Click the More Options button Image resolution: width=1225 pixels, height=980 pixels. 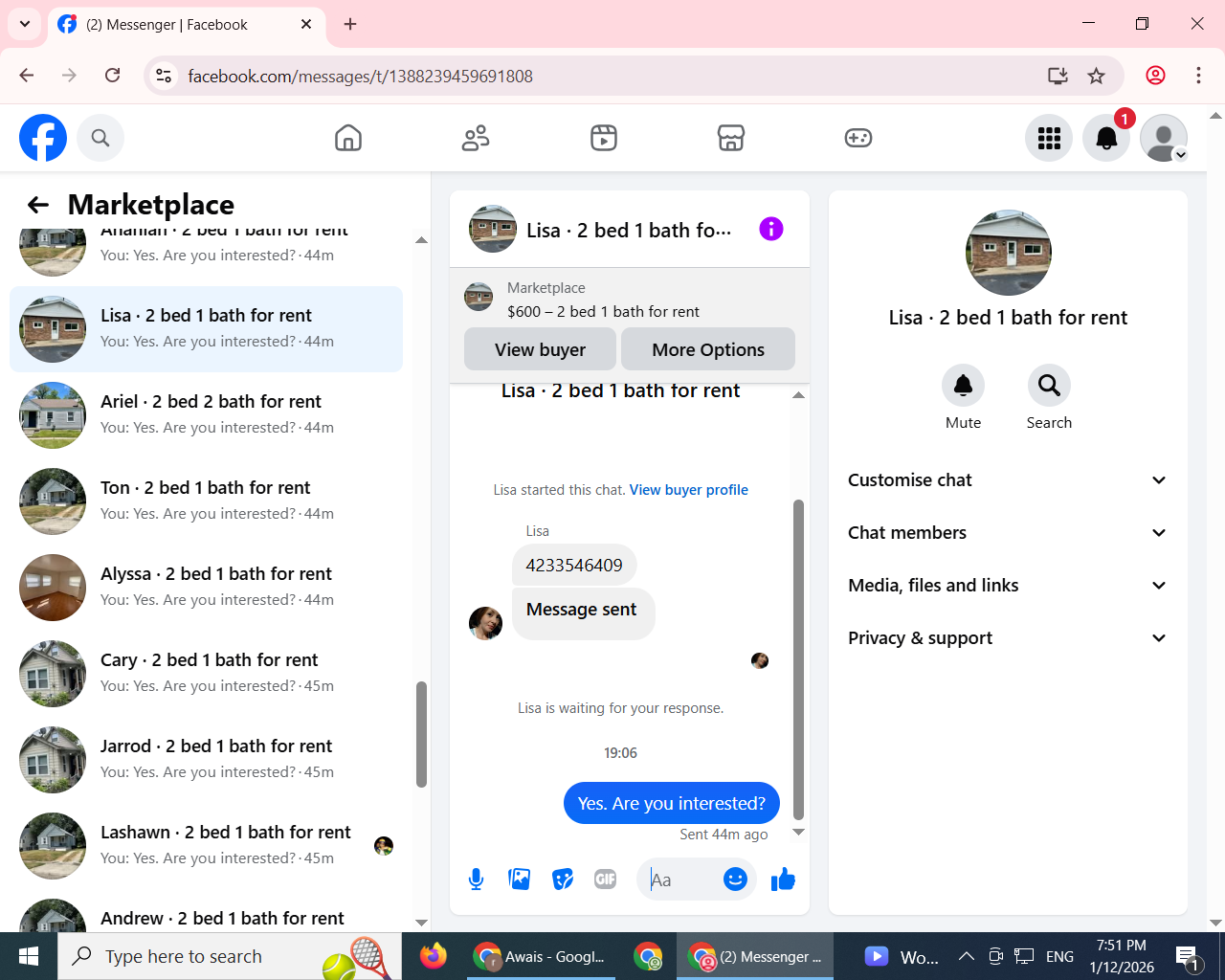pyautogui.click(x=708, y=349)
